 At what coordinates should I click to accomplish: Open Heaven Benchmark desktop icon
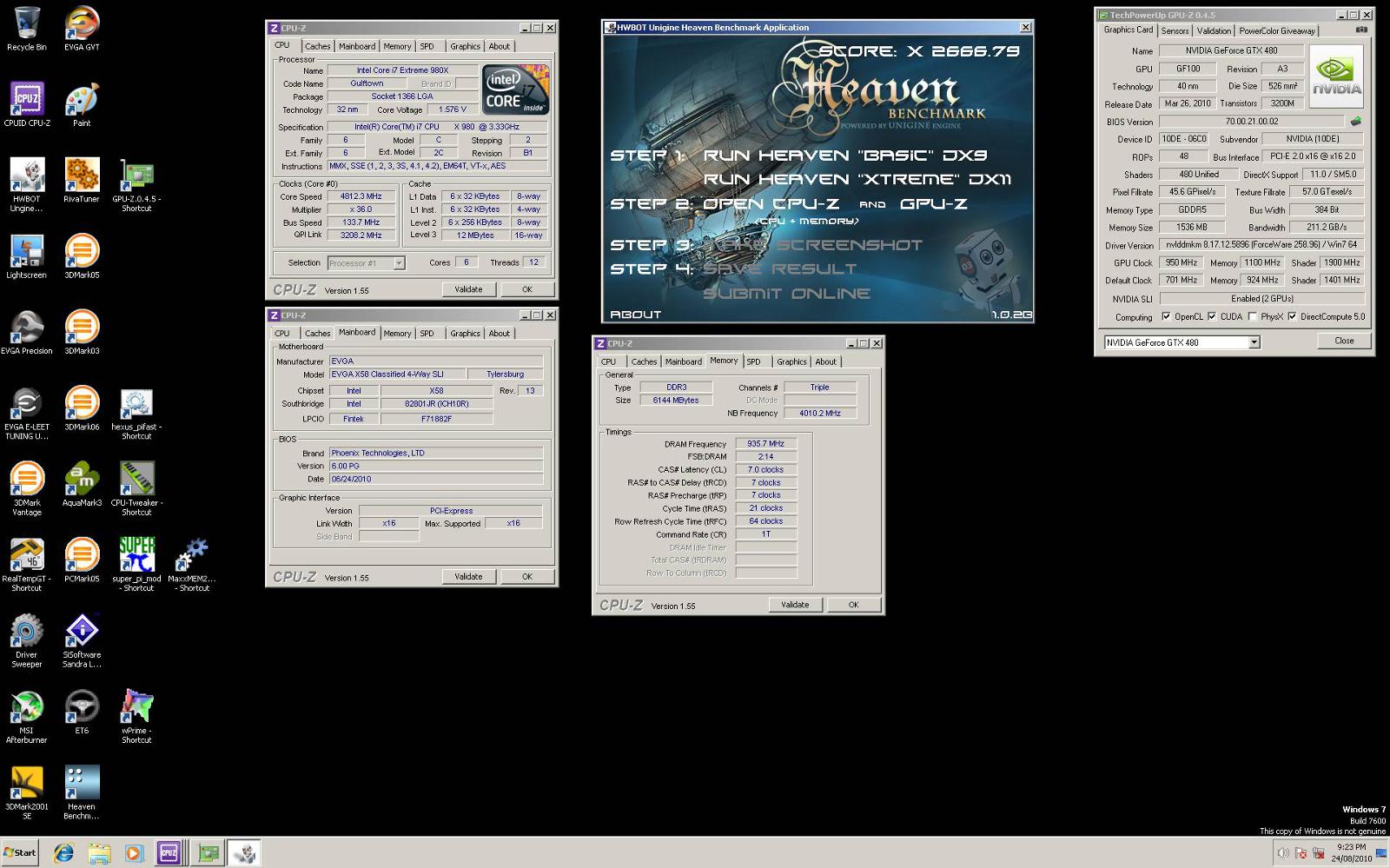82,792
